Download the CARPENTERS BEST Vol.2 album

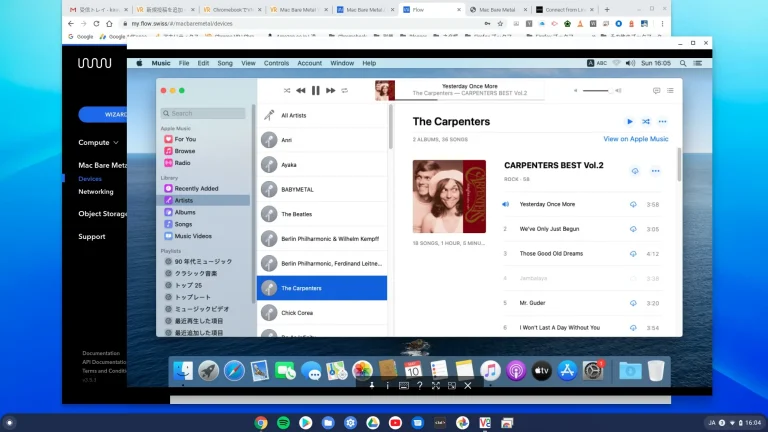[x=635, y=171]
